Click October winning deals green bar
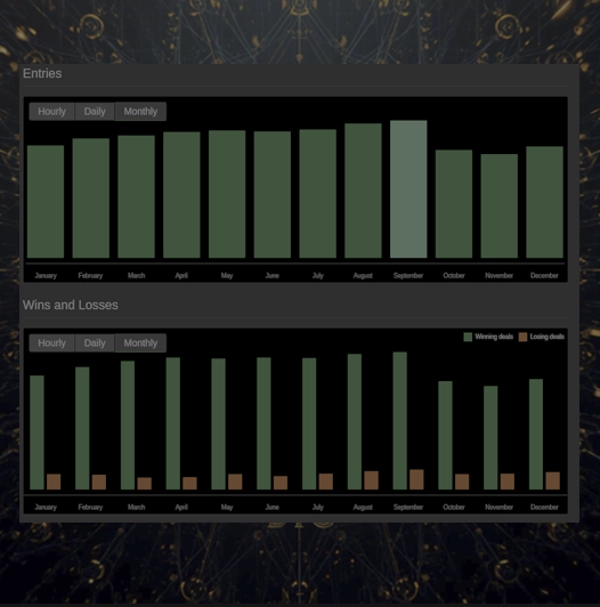Screen dimensions: 600x607 pos(445,436)
